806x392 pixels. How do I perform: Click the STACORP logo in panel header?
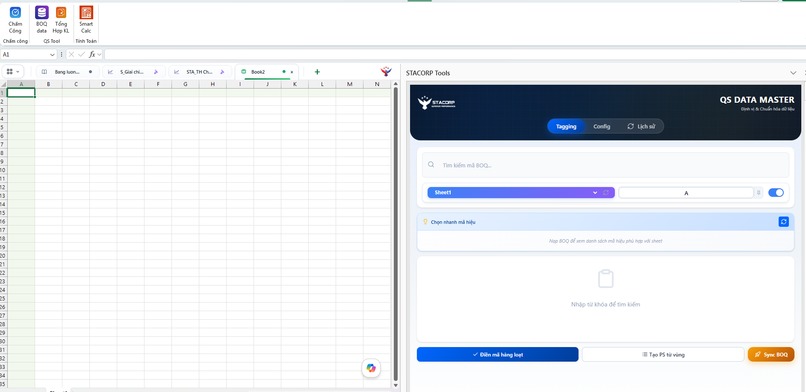pyautogui.click(x=436, y=103)
